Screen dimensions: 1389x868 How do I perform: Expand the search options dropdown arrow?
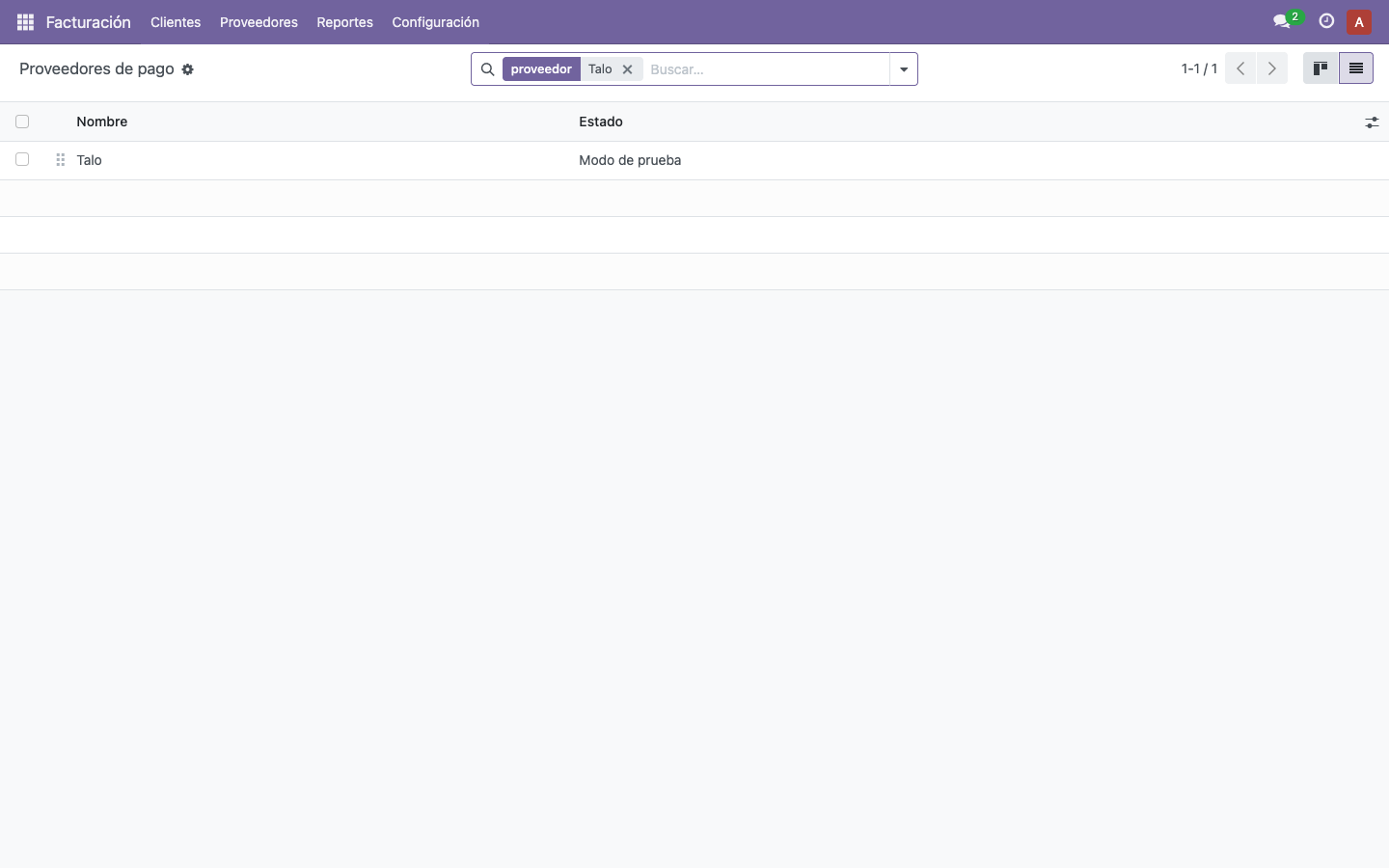tap(904, 69)
